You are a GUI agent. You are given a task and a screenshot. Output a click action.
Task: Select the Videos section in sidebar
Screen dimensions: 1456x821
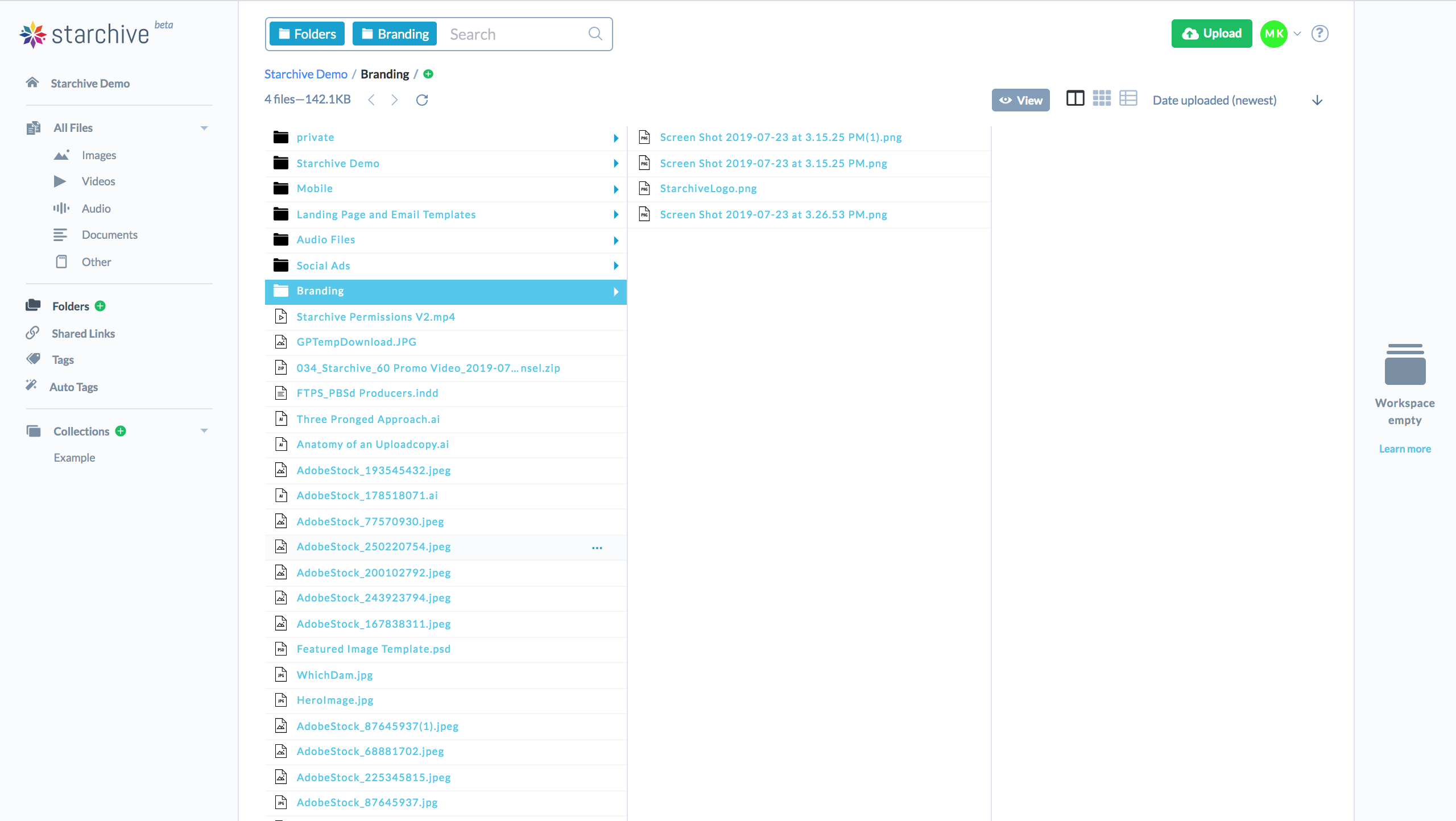[98, 181]
